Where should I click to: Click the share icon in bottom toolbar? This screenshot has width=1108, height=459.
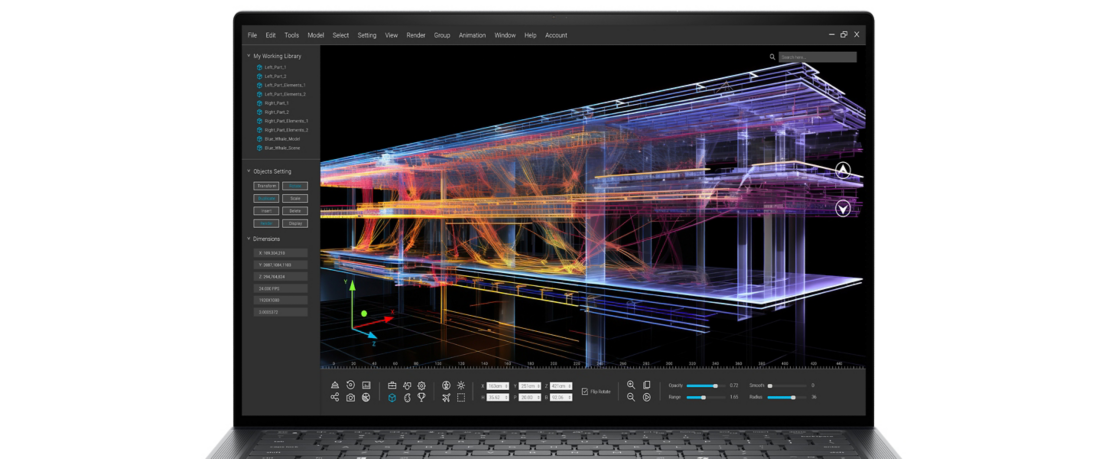coord(335,398)
